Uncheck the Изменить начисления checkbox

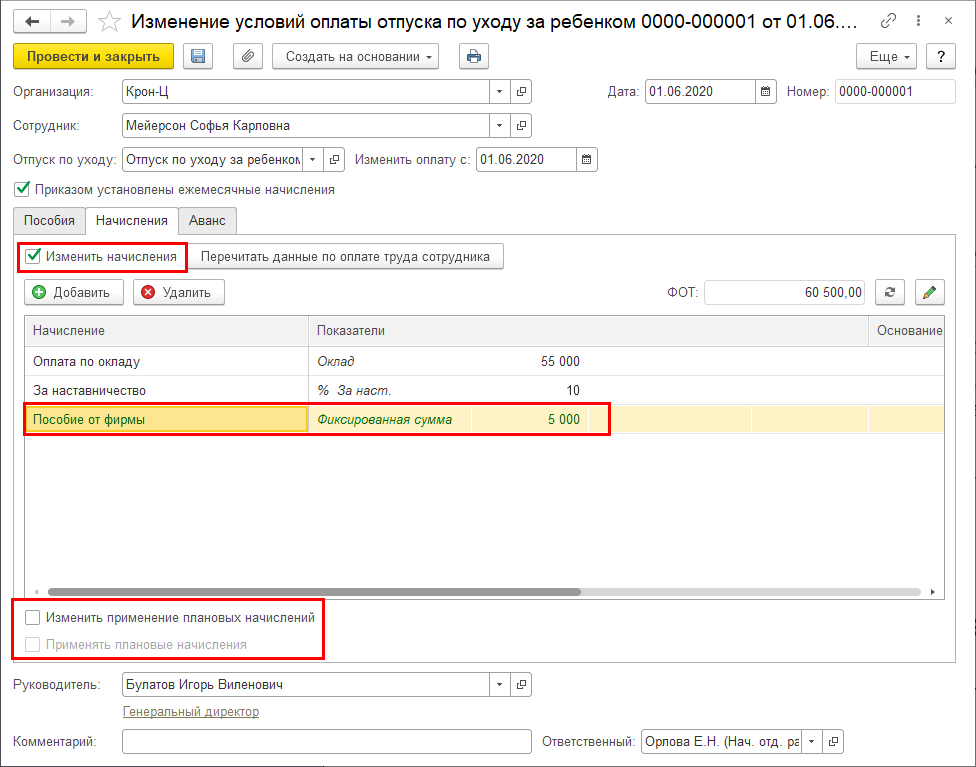(34, 257)
